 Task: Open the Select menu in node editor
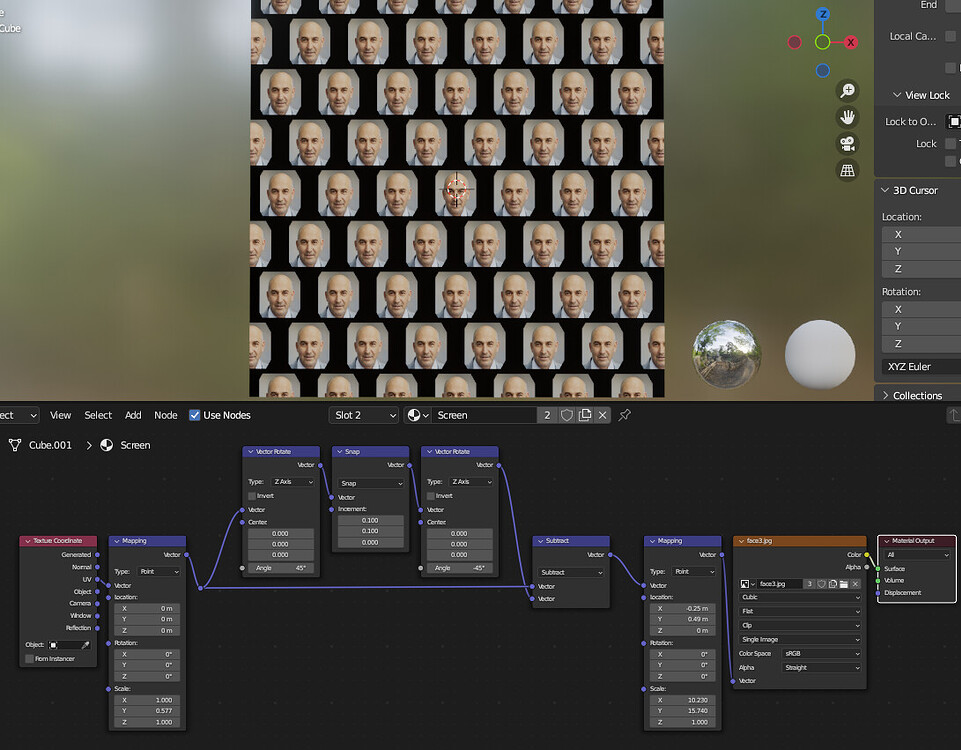98,415
